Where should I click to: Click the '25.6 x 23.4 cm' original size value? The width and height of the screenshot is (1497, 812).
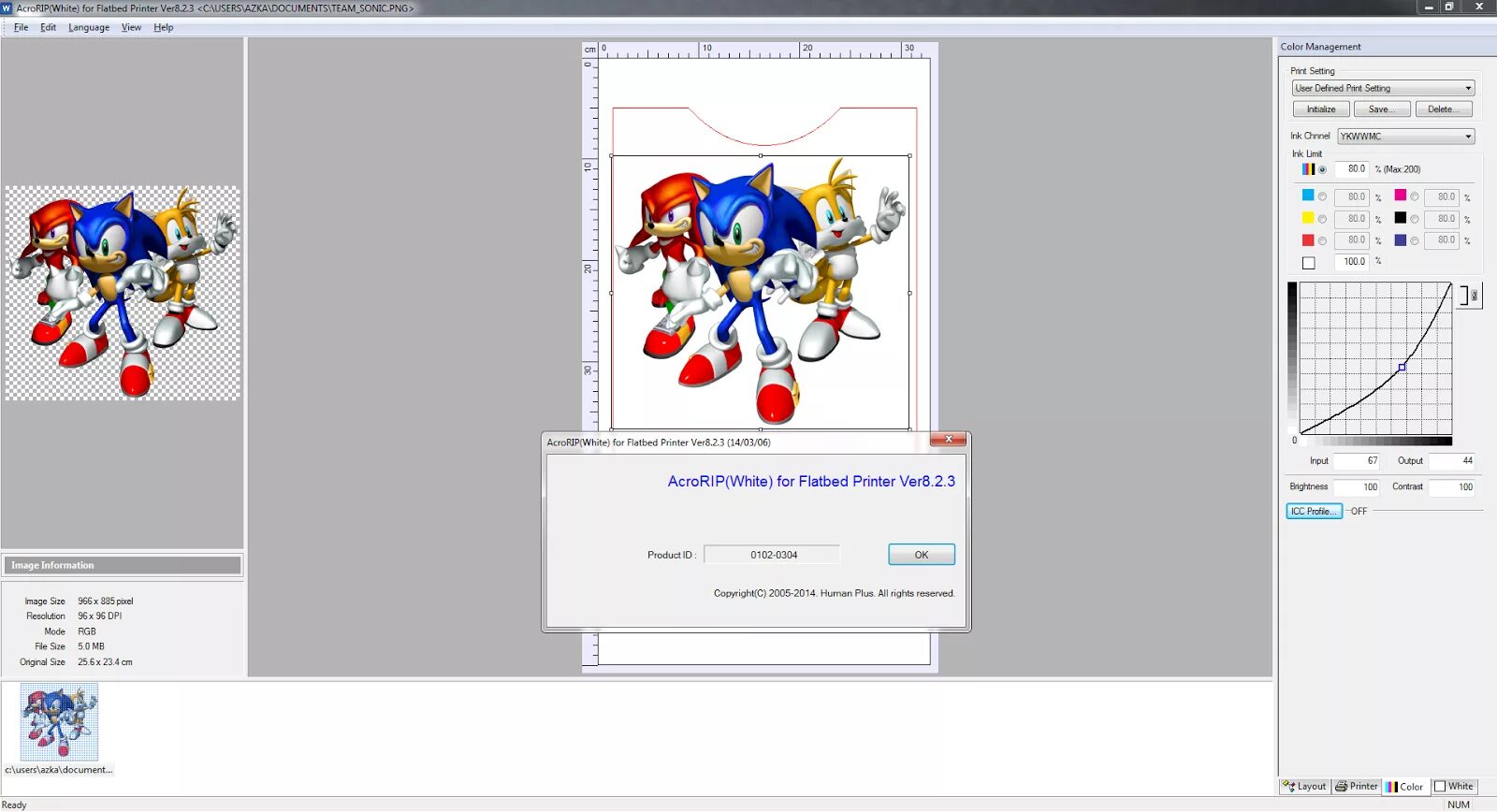pos(105,662)
